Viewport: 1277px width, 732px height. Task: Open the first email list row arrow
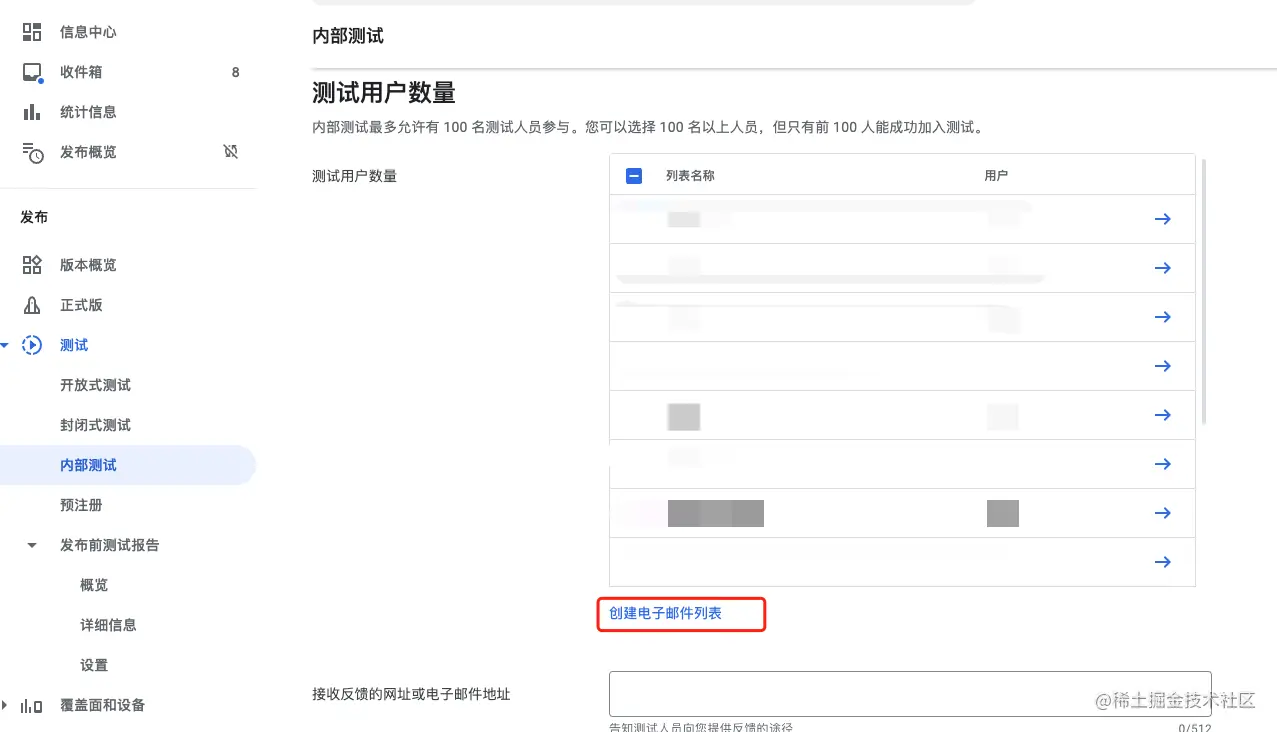coord(1162,219)
